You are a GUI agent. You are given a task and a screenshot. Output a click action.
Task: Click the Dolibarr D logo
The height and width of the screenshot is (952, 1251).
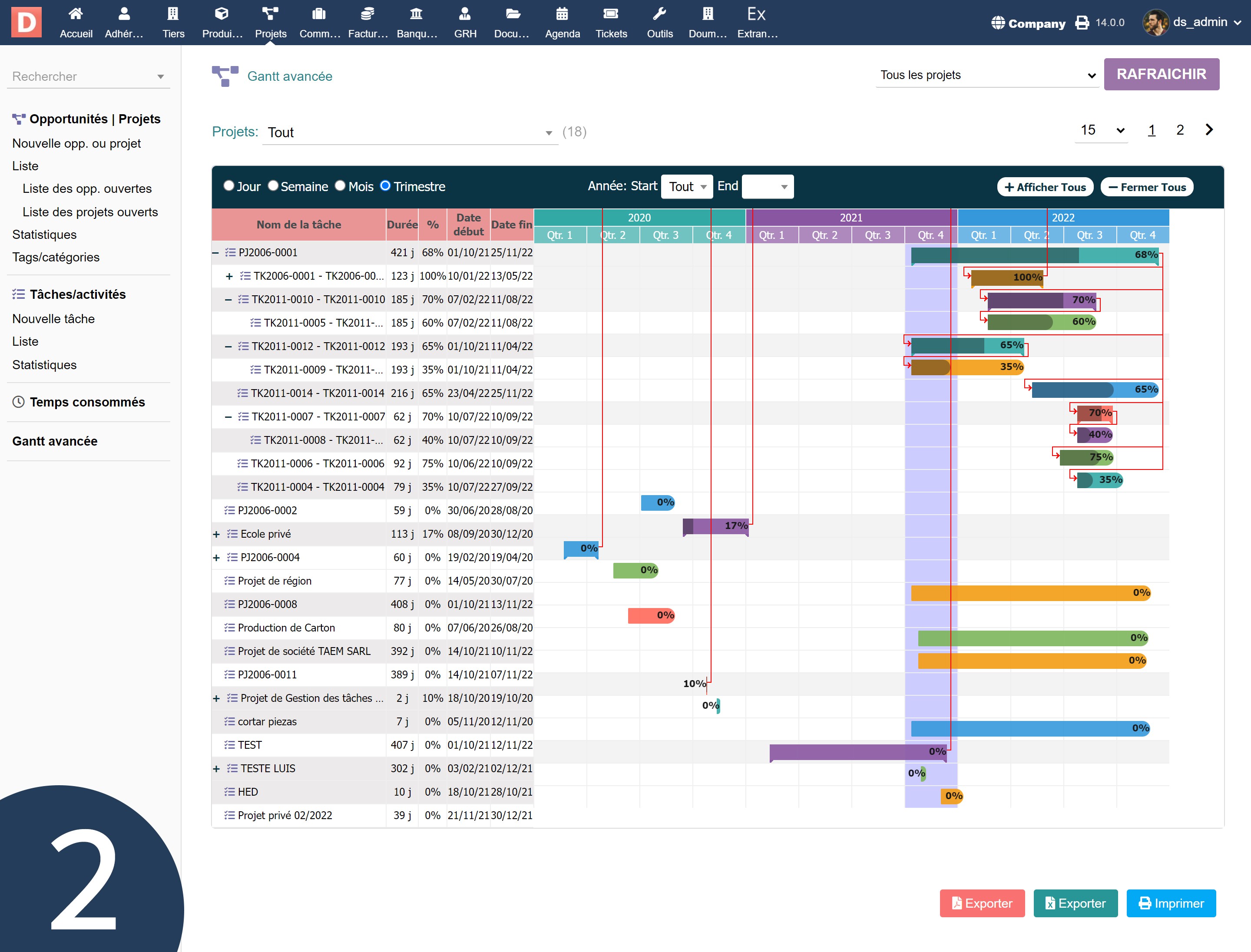(x=26, y=22)
